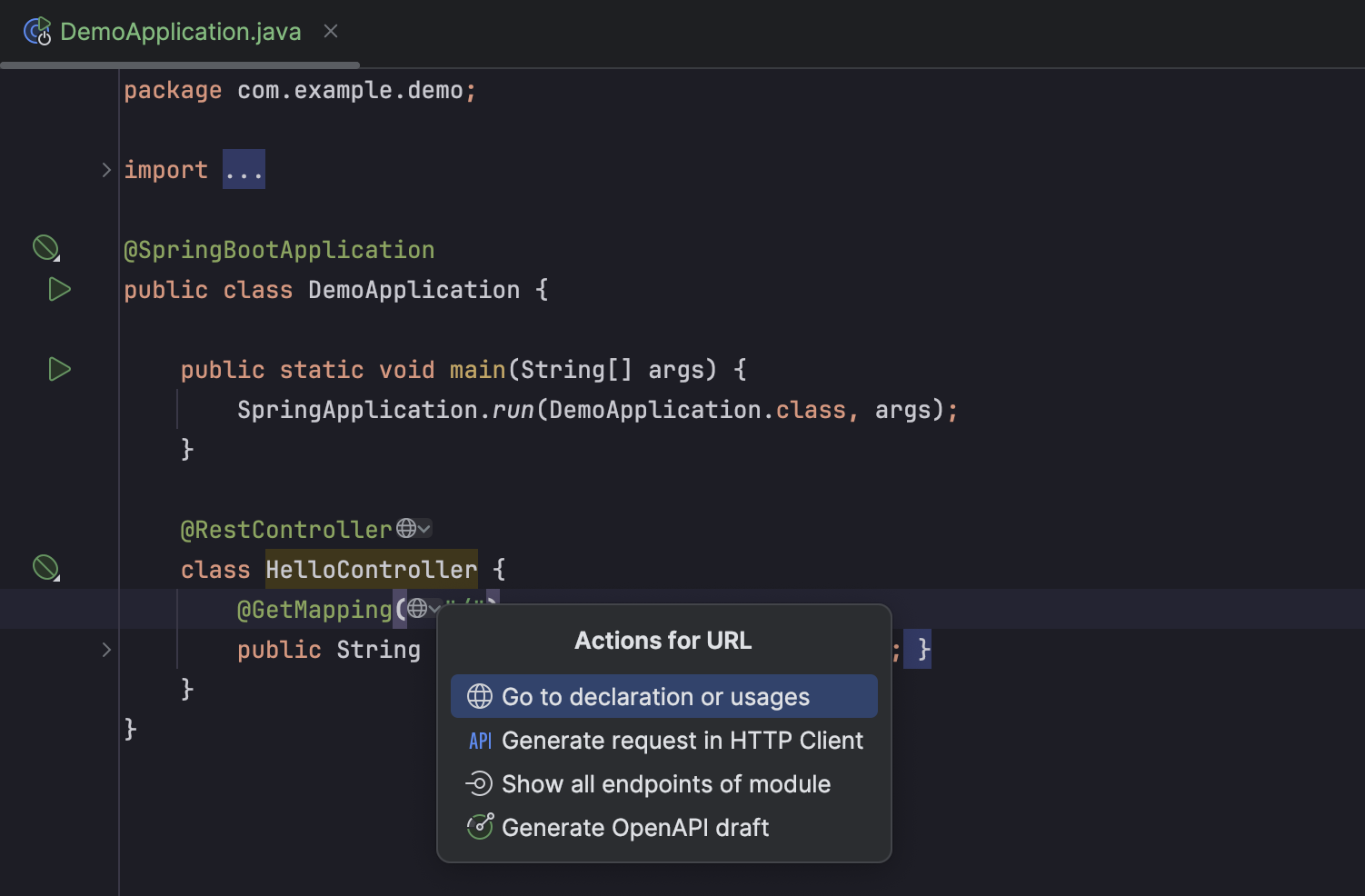Click the Java file icon on the editor tab
This screenshot has height=896, width=1365.
click(37, 32)
